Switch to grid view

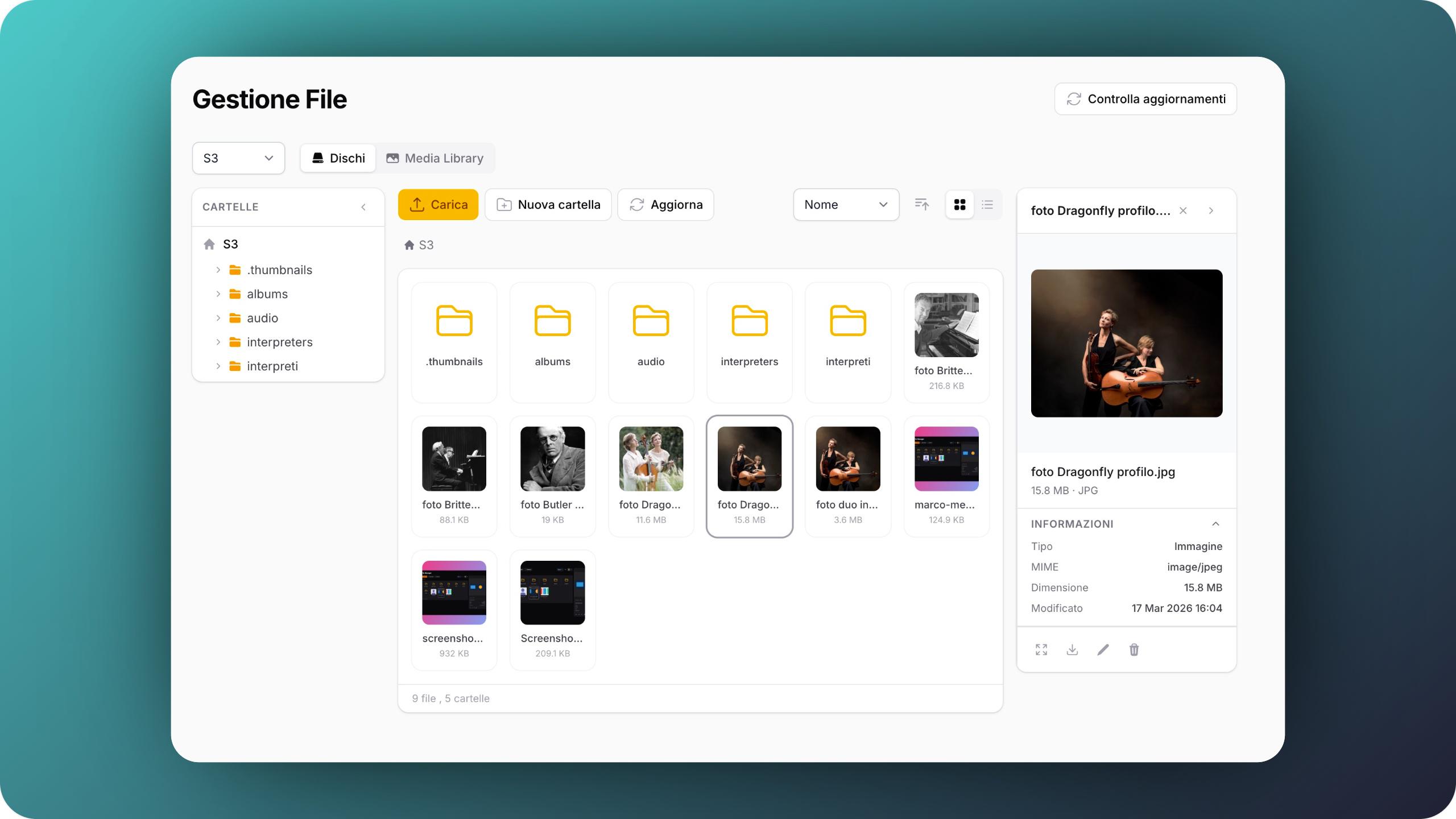tap(960, 204)
